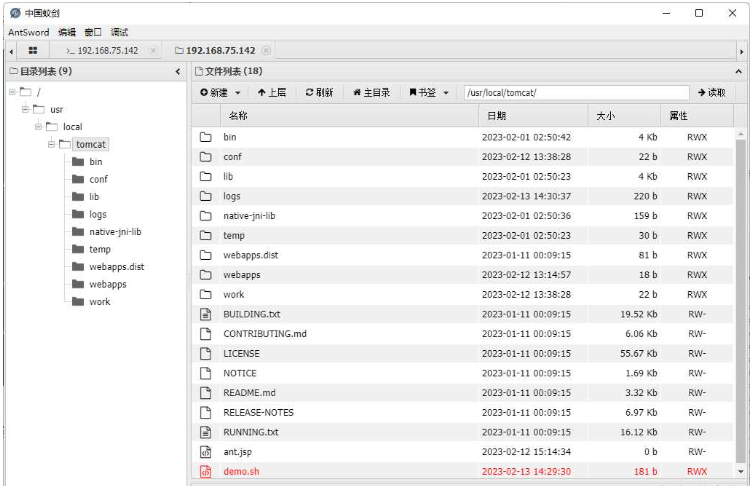Open the 新建 dropdown arrow

point(238,93)
